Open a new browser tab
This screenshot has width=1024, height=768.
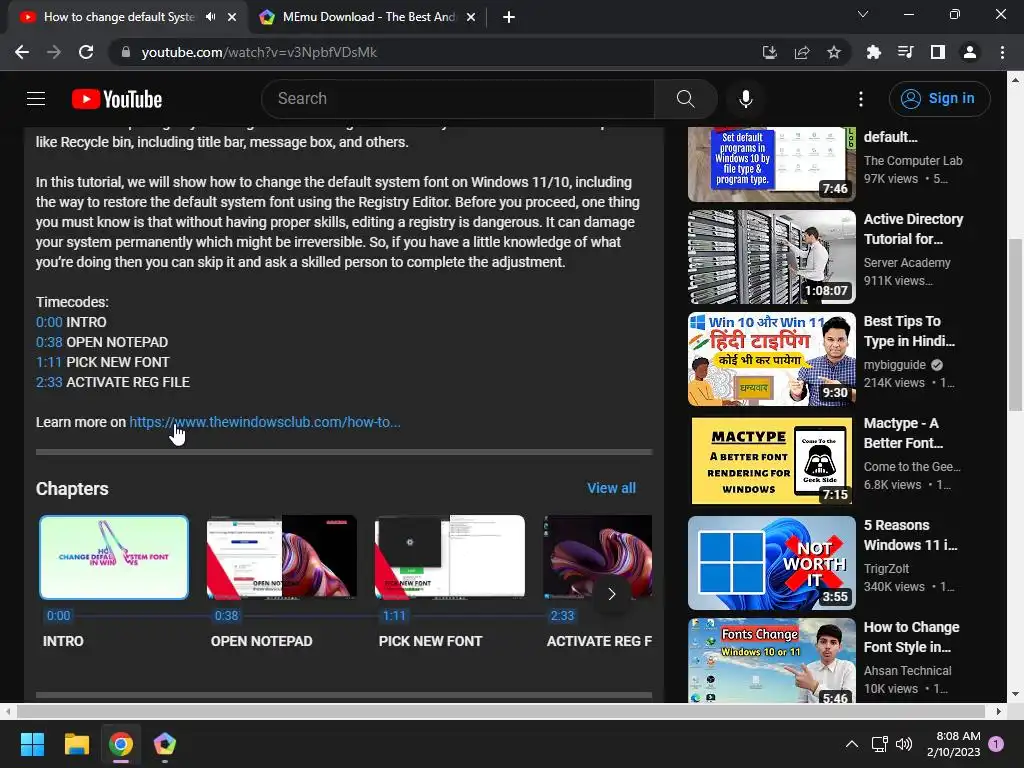pos(509,17)
